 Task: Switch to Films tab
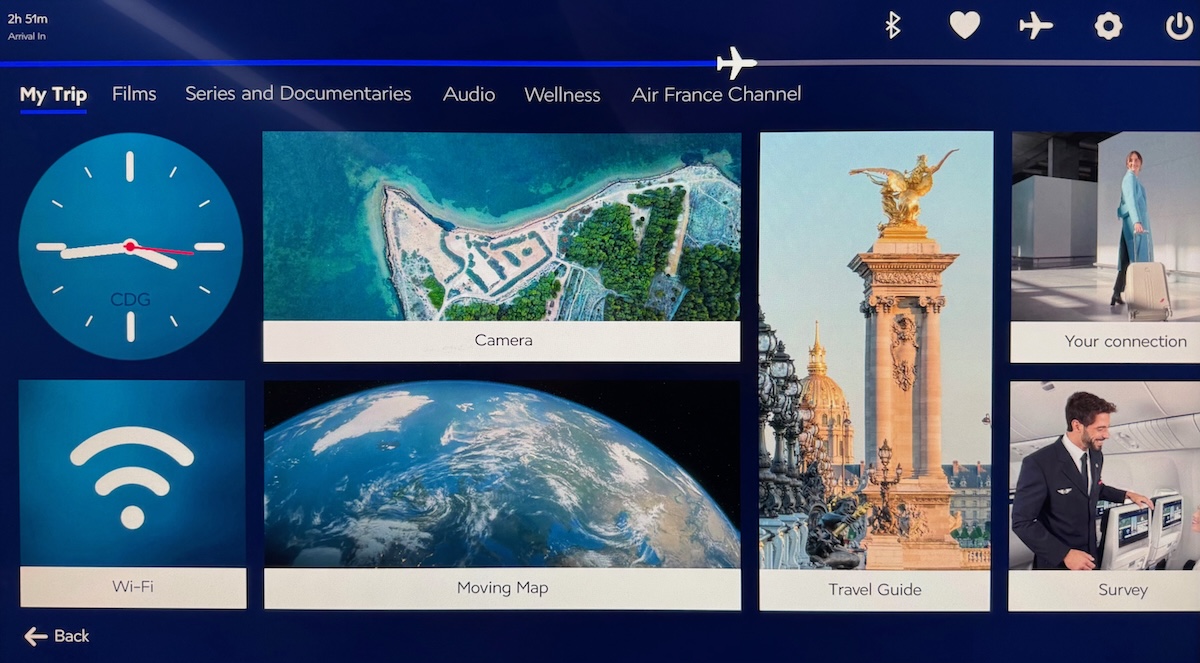[x=134, y=94]
